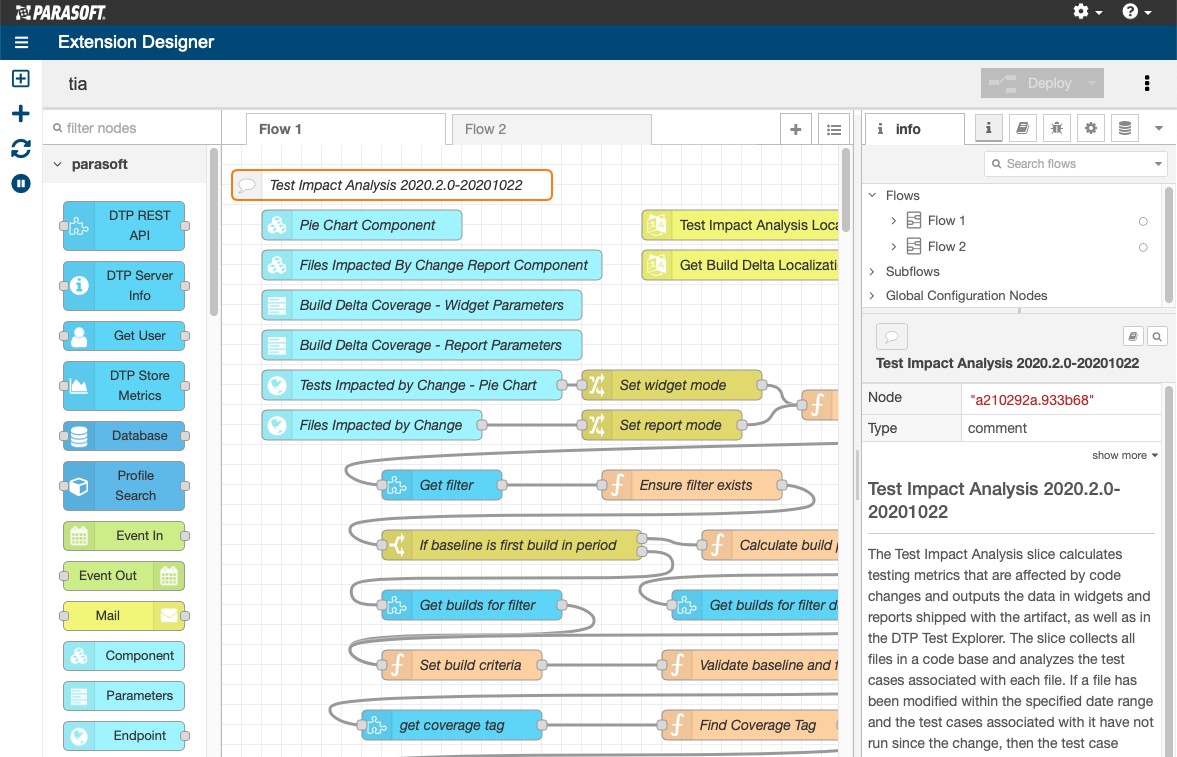Select the Set build criteria node
Viewport: 1177px width, 757px height.
click(462, 665)
